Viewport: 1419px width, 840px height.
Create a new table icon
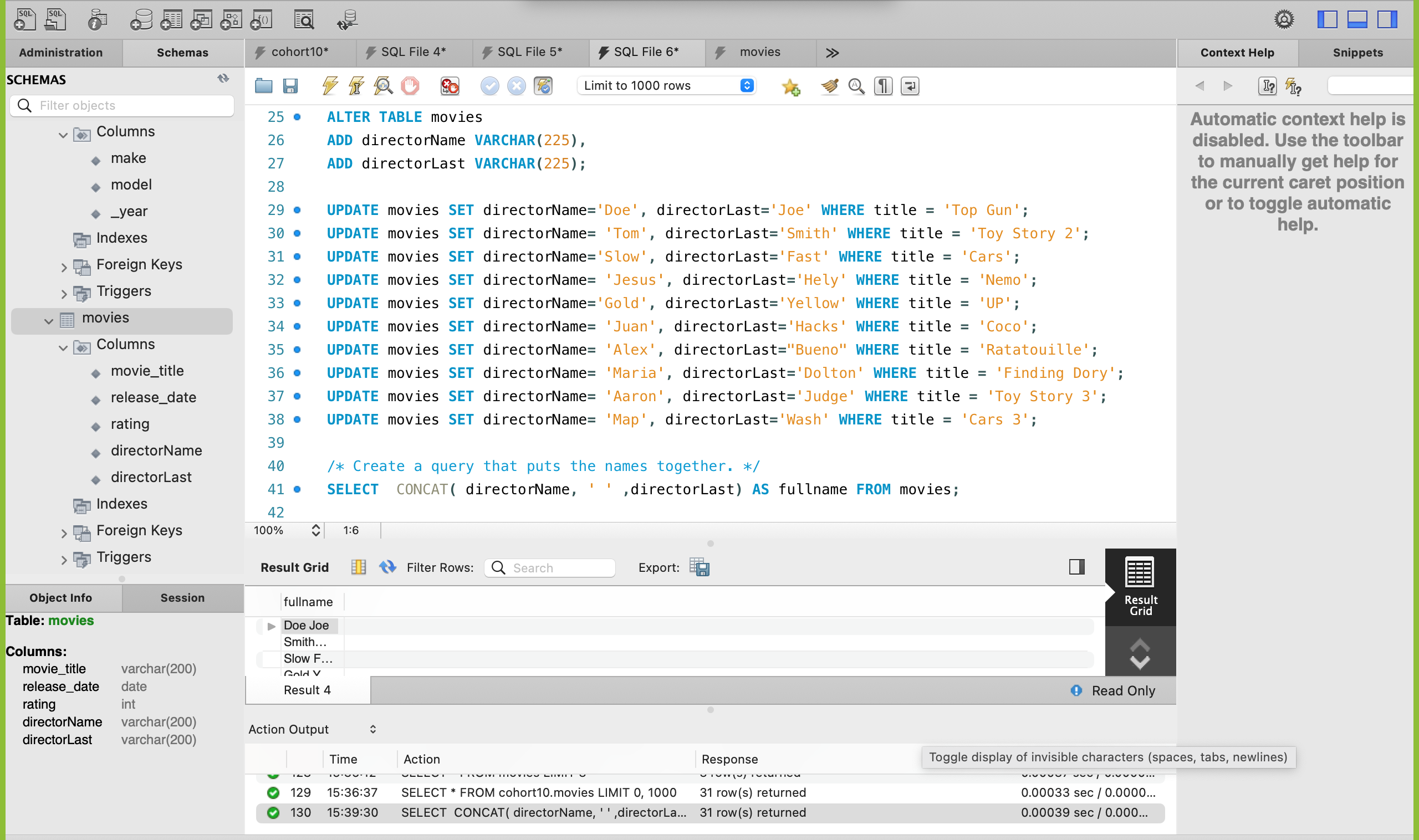[171, 20]
